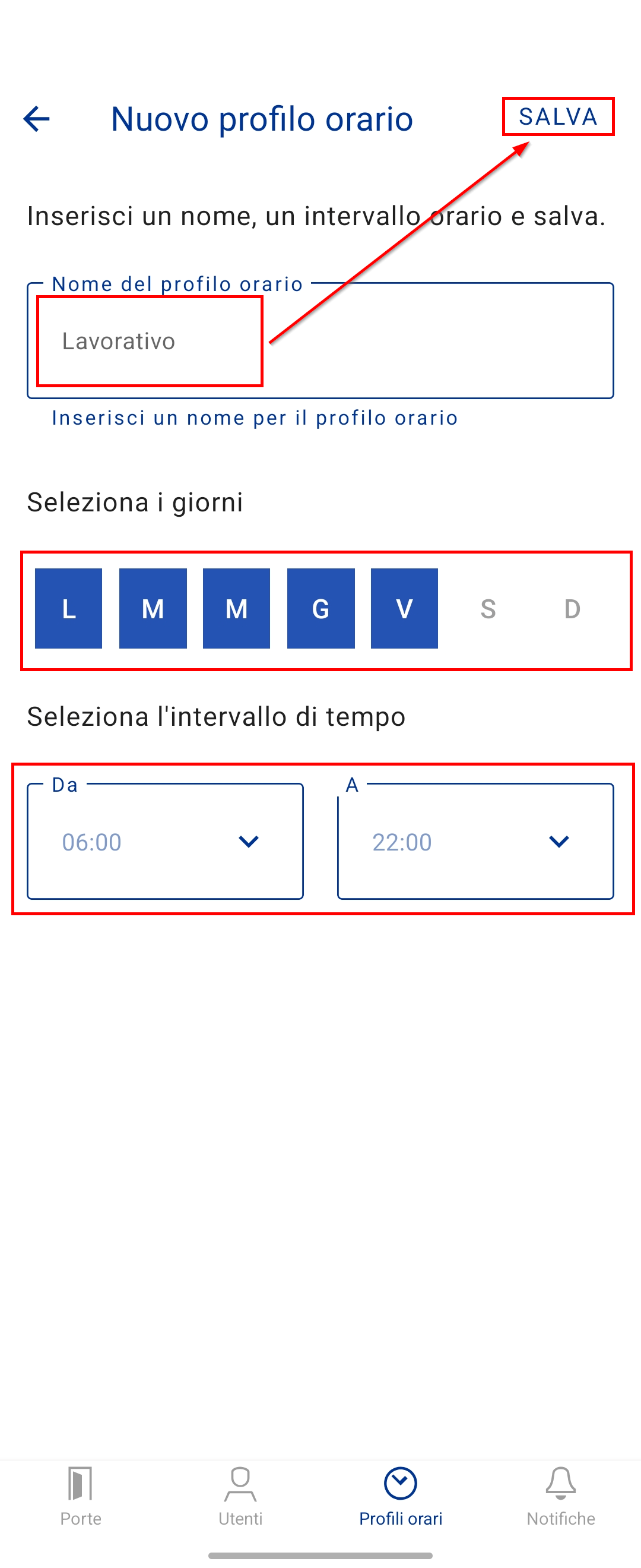Open the Notifiche bell icon
Image resolution: width=641 pixels, height=1568 pixels.
pos(560,1484)
